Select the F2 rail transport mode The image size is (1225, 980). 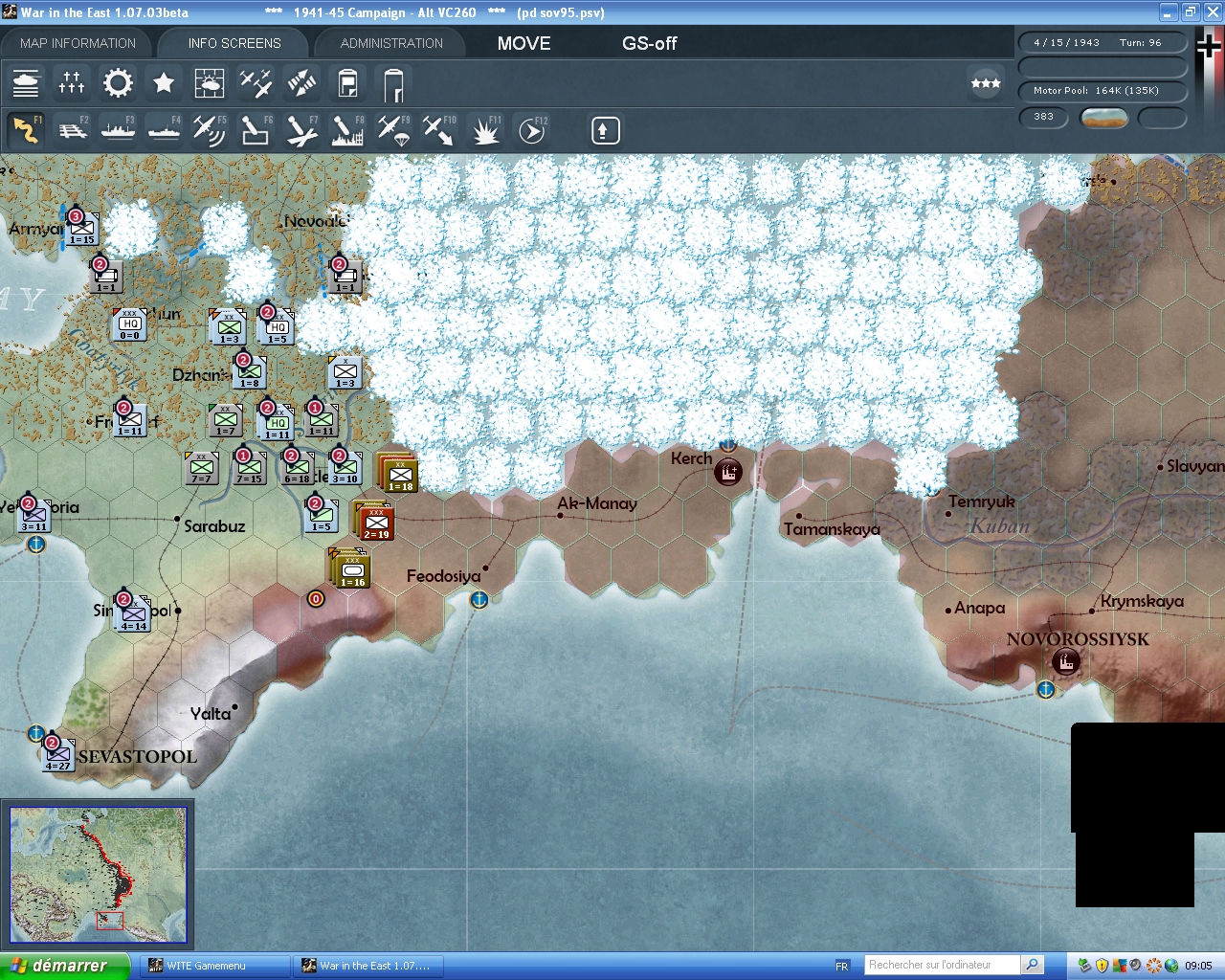point(72,129)
